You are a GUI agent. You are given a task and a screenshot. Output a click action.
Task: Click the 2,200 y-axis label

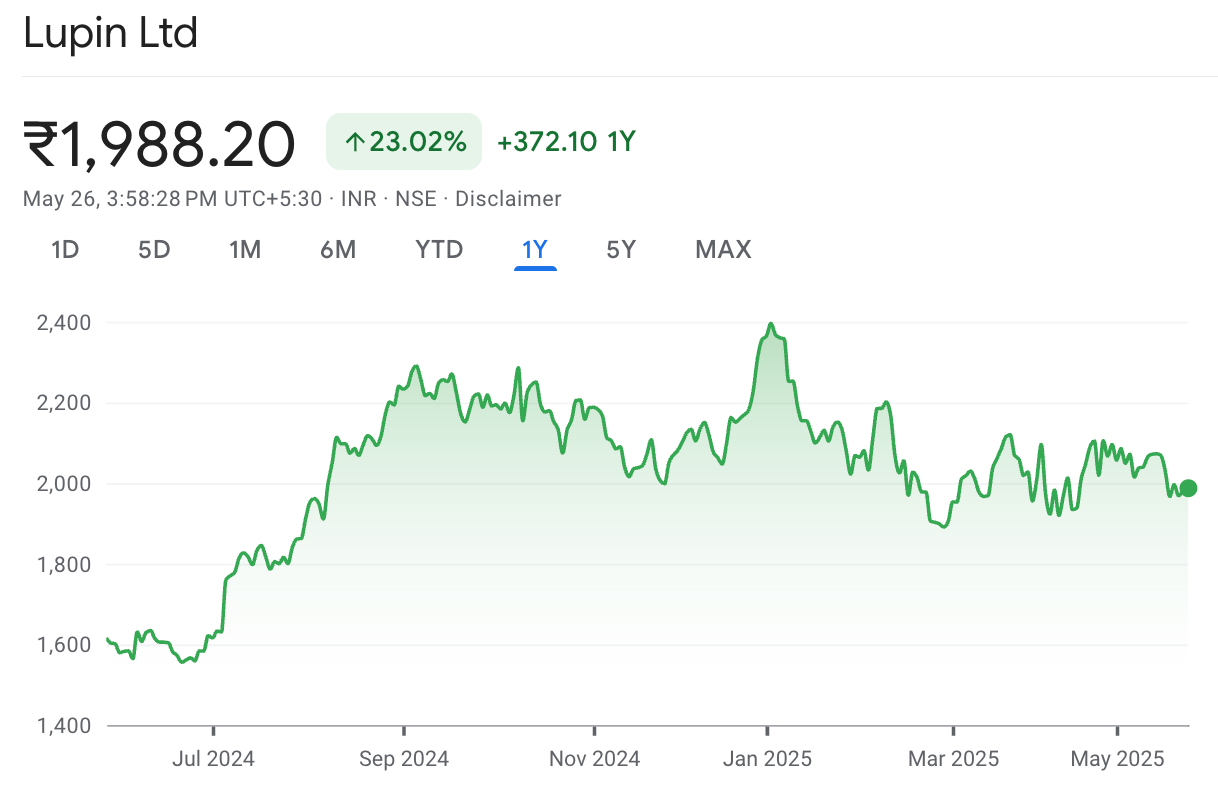63,403
